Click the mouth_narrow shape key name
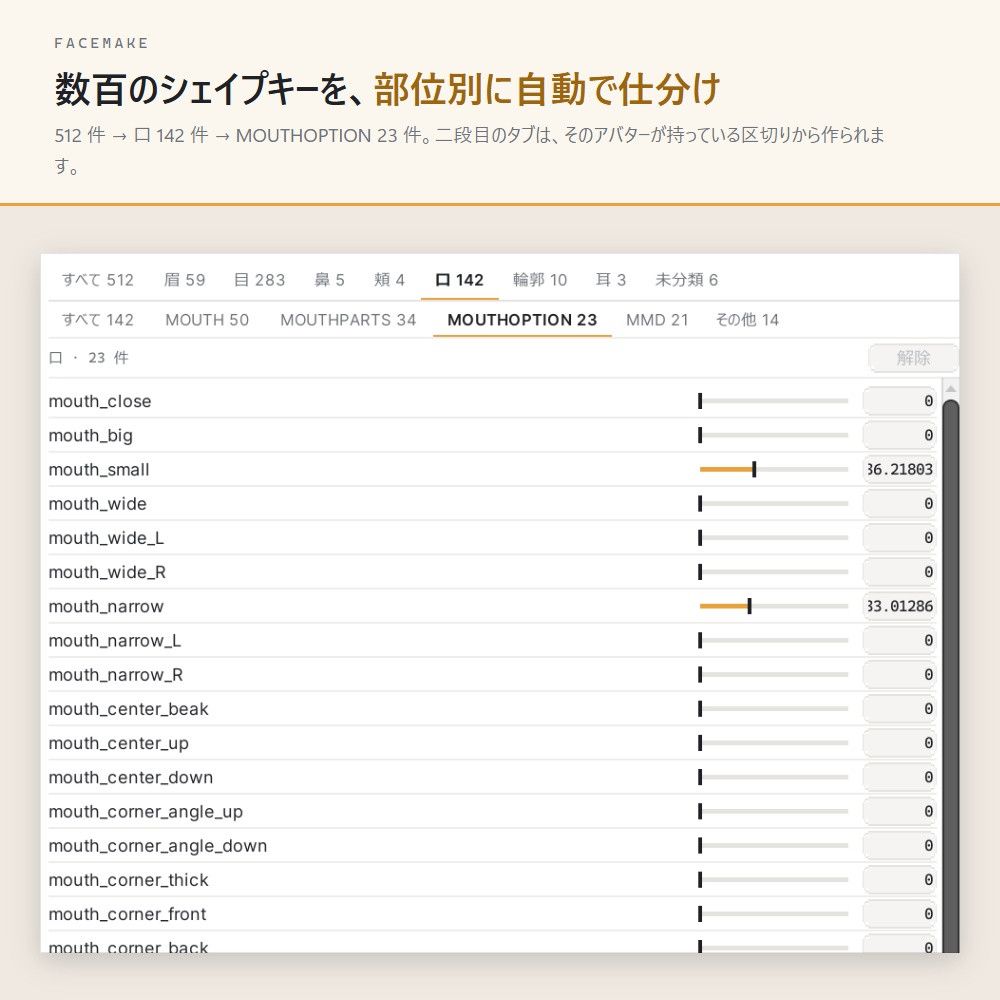Viewport: 1000px width, 1000px height. [106, 607]
